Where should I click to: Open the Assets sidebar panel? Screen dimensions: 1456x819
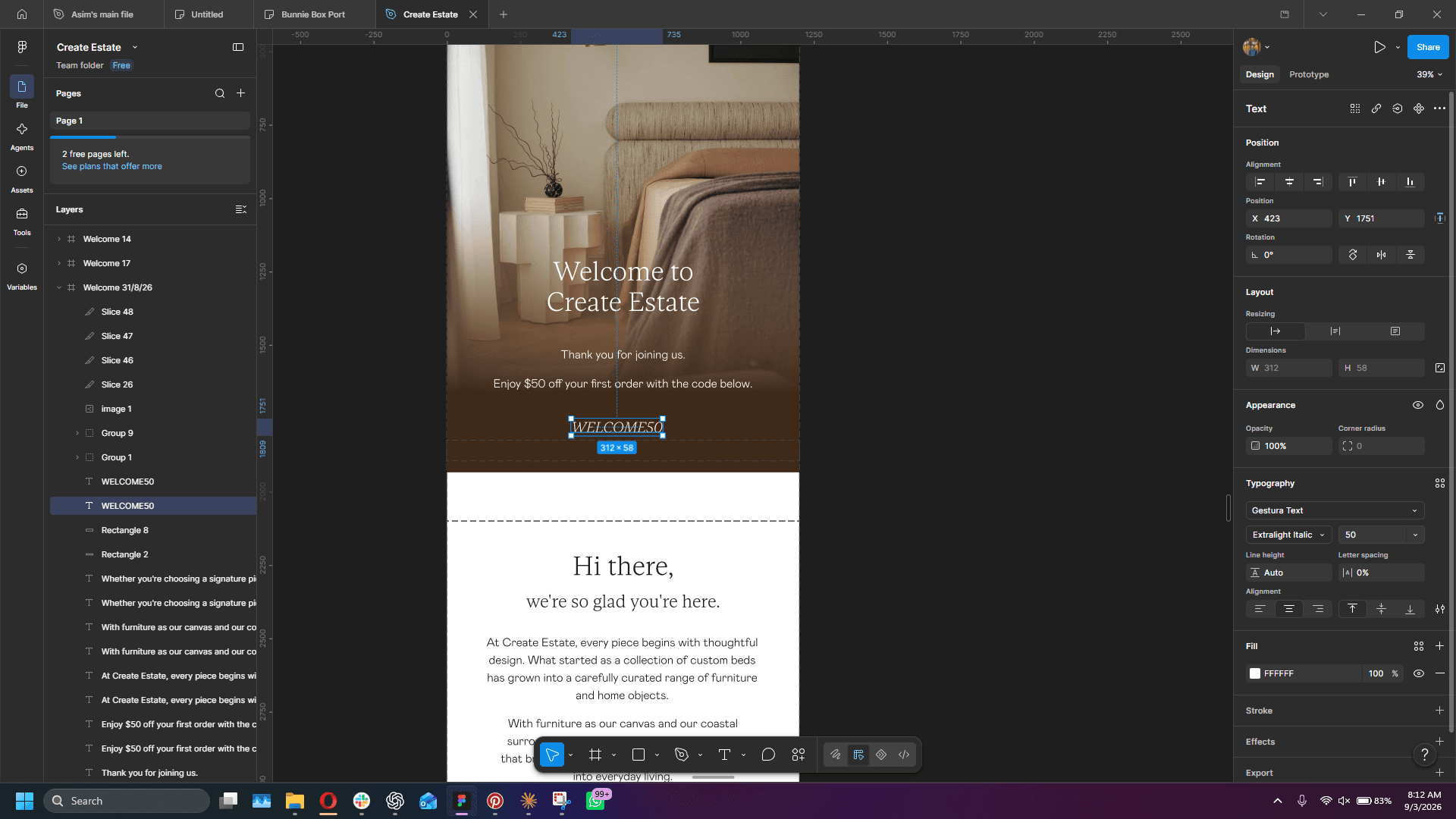click(22, 178)
